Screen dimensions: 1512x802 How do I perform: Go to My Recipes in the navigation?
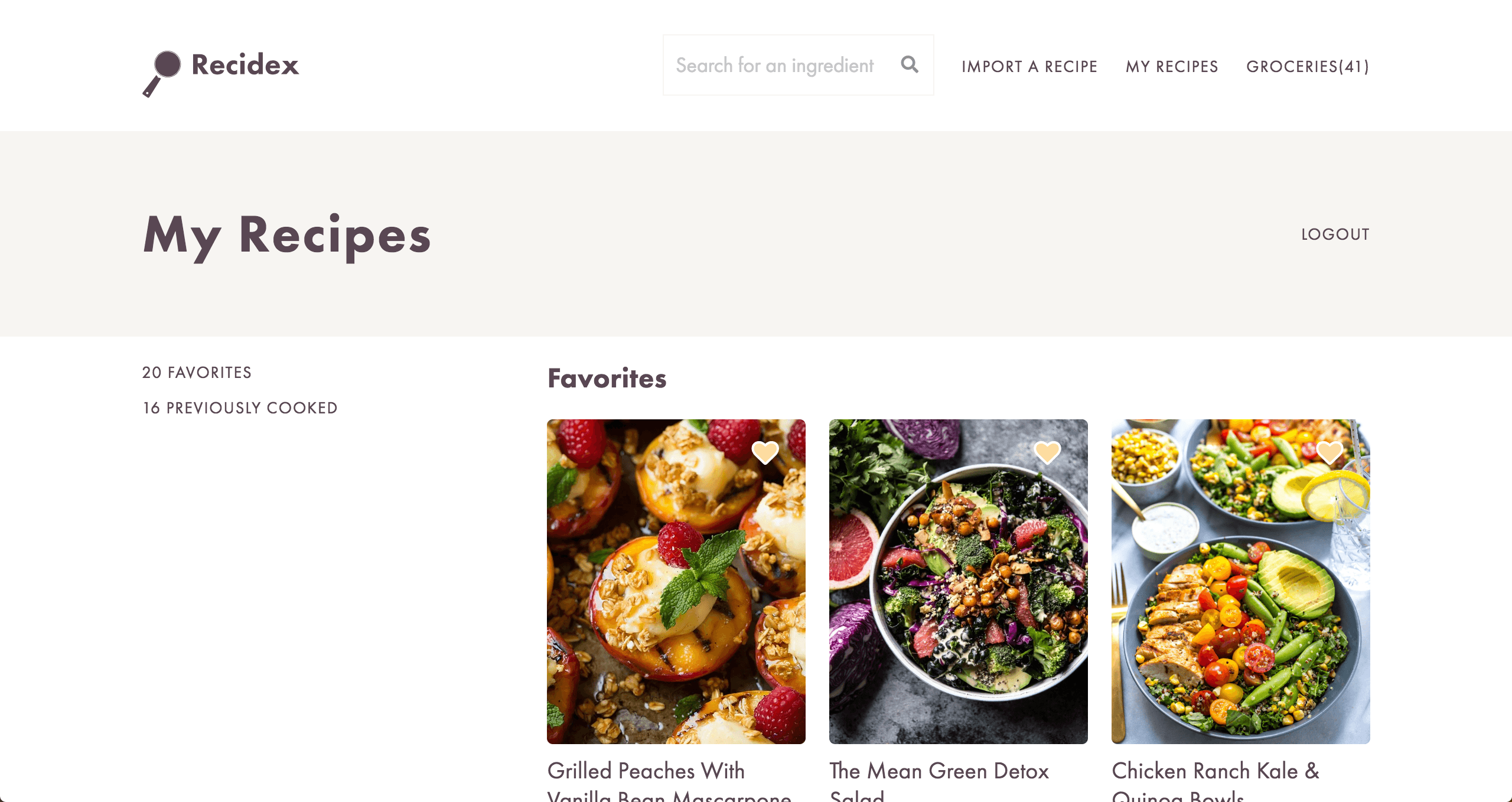pos(1172,67)
